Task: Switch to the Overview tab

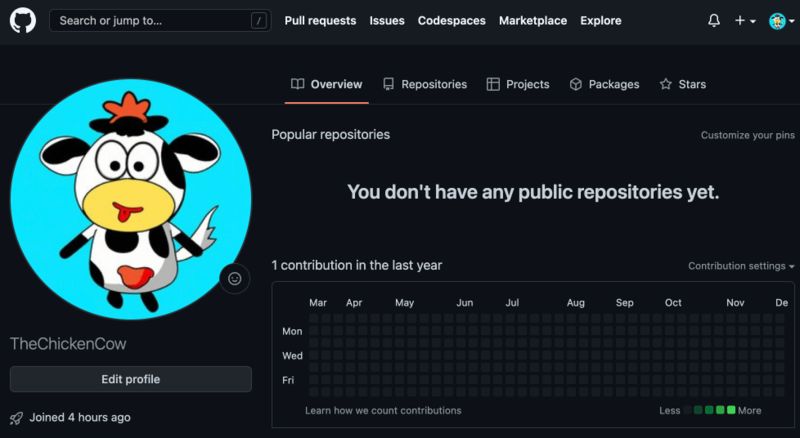Action: point(327,84)
